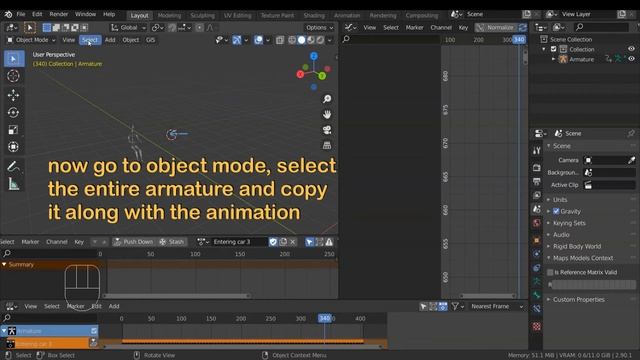This screenshot has height=360, width=640.
Task: Toggle the Gravity checkbox
Action: (x=556, y=211)
